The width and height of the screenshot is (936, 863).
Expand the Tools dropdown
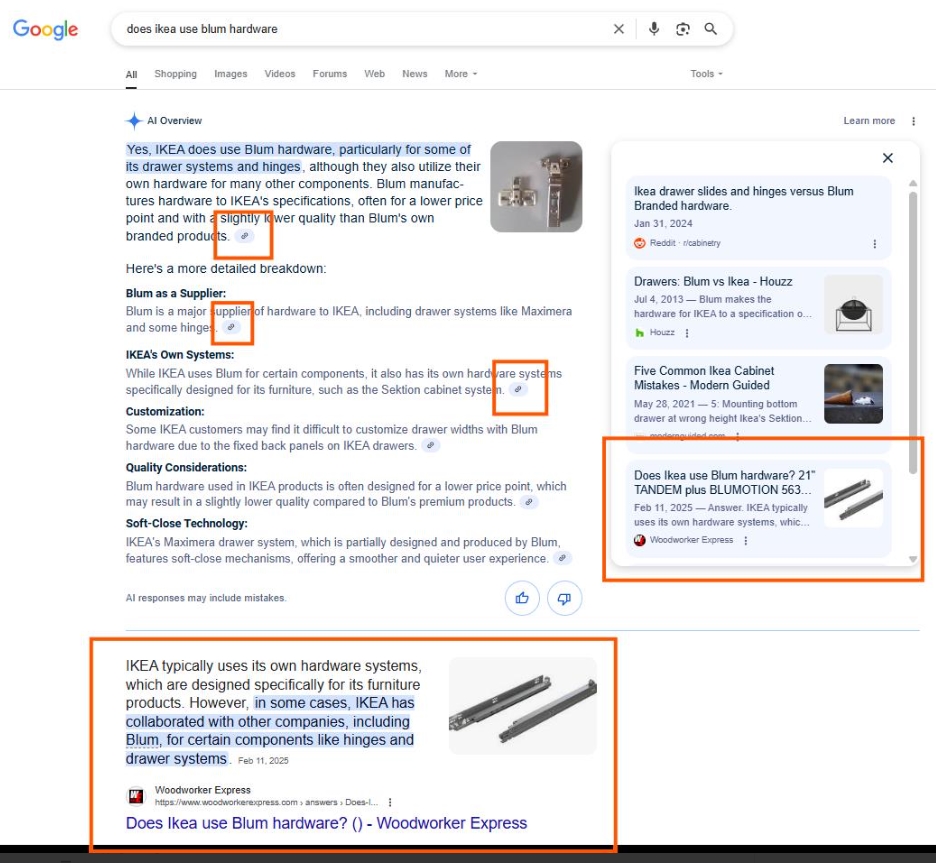click(706, 74)
